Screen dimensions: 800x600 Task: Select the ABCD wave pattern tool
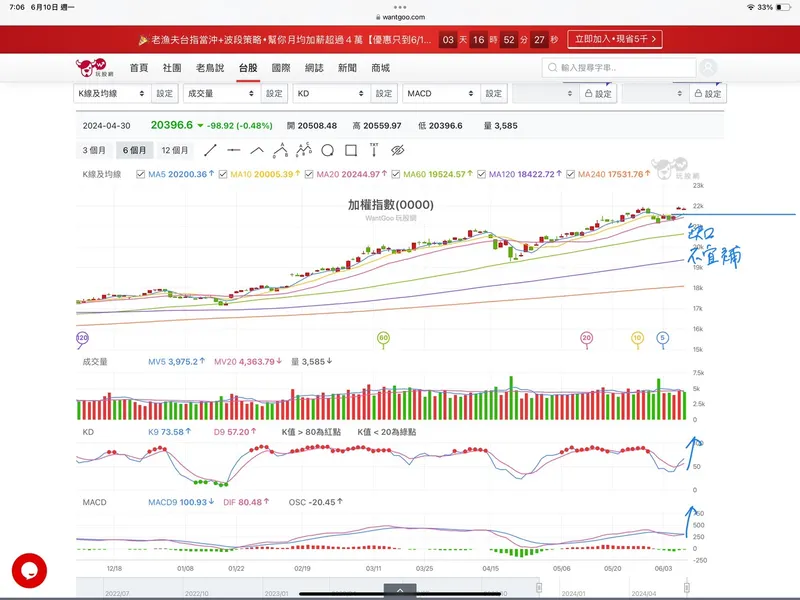(304, 150)
